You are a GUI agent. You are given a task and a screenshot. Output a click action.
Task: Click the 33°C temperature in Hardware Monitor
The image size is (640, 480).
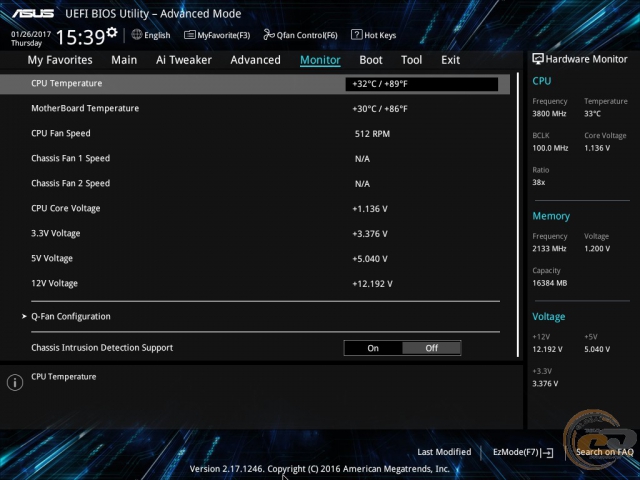point(592,113)
